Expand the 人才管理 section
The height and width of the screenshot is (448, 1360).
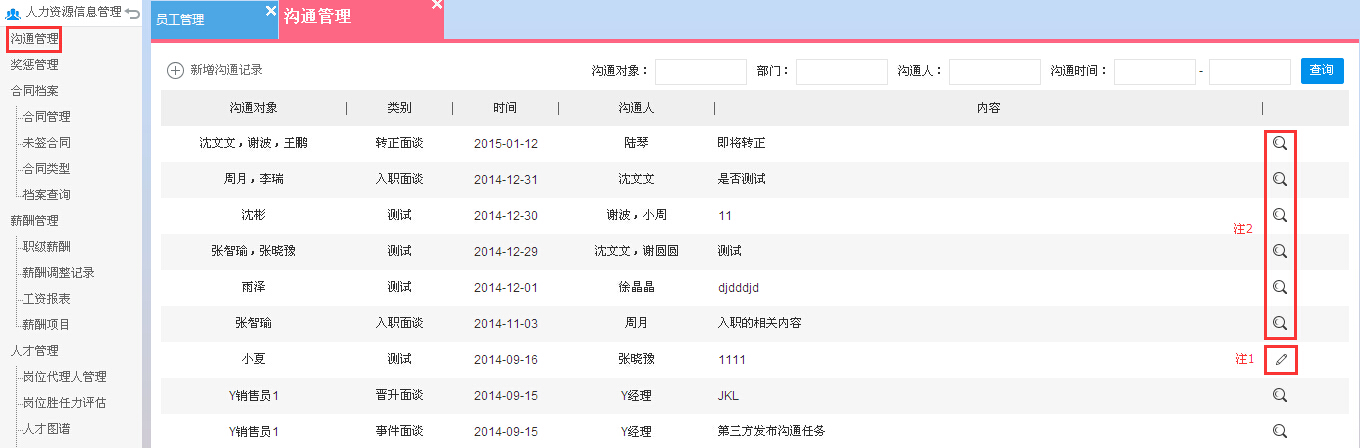pos(34,351)
